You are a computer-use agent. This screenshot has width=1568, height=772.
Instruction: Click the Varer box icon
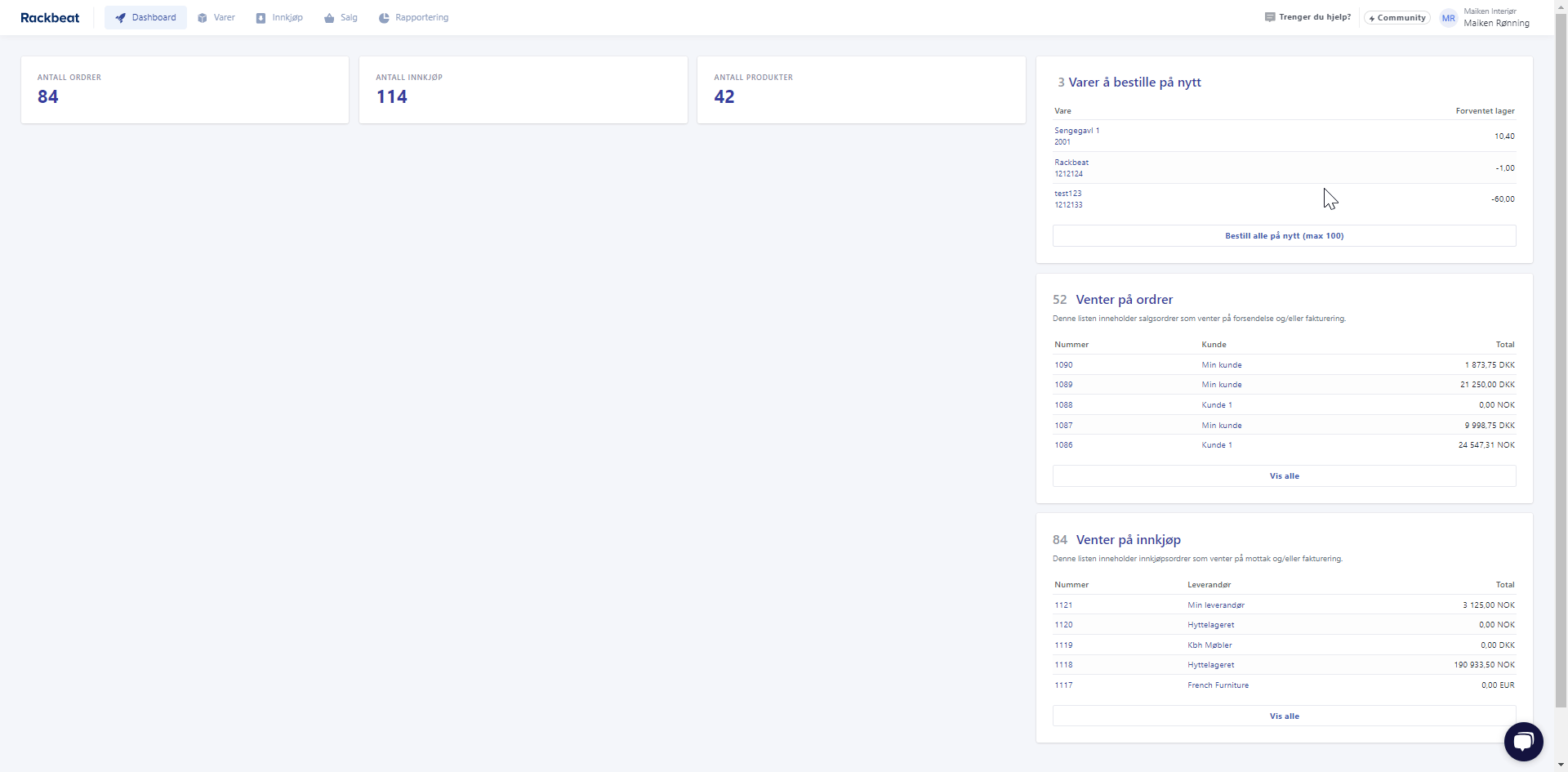(203, 18)
